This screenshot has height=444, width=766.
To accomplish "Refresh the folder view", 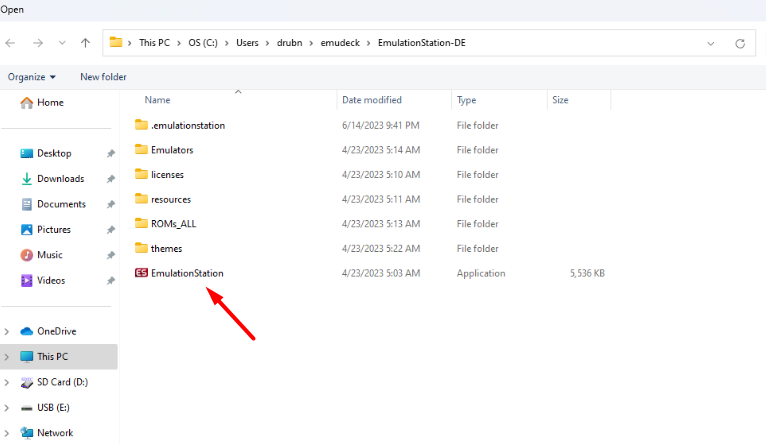I will coord(740,43).
